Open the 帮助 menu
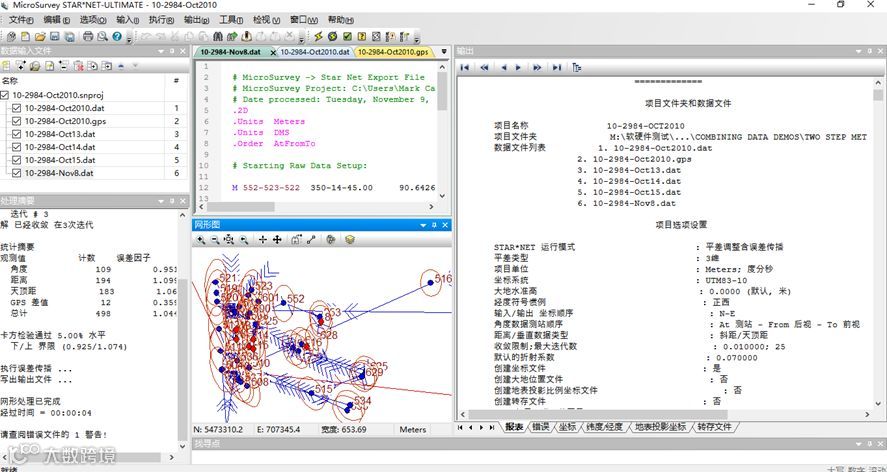The height and width of the screenshot is (472, 887). coord(340,20)
